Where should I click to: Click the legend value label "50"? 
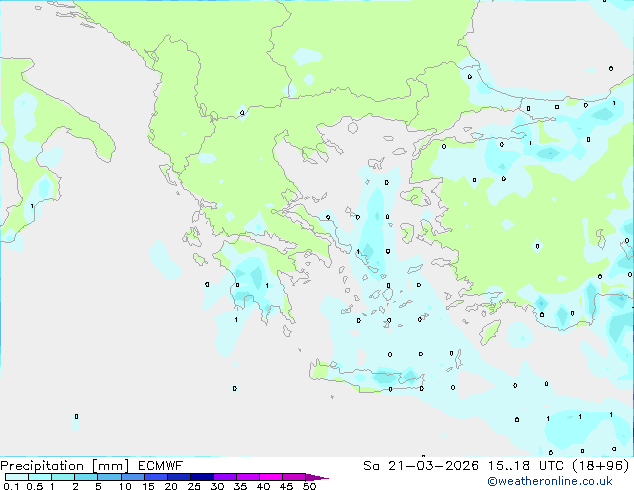[309, 486]
